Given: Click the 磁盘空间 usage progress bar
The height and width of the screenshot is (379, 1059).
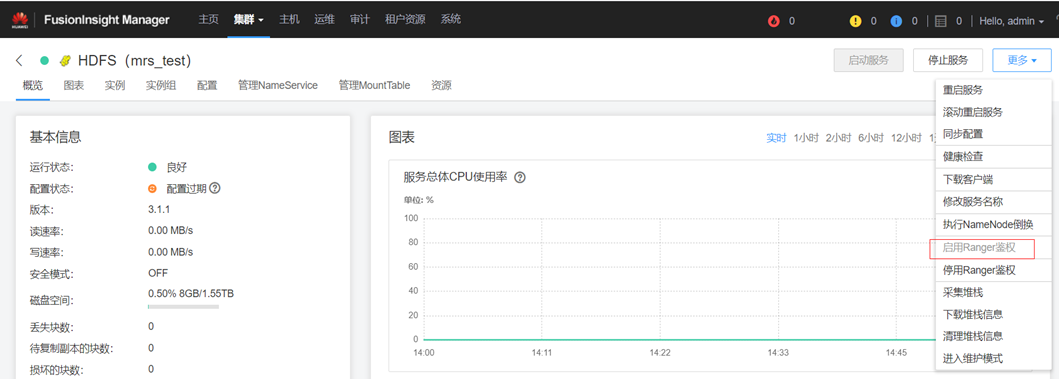Looking at the screenshot, I should click(x=183, y=307).
